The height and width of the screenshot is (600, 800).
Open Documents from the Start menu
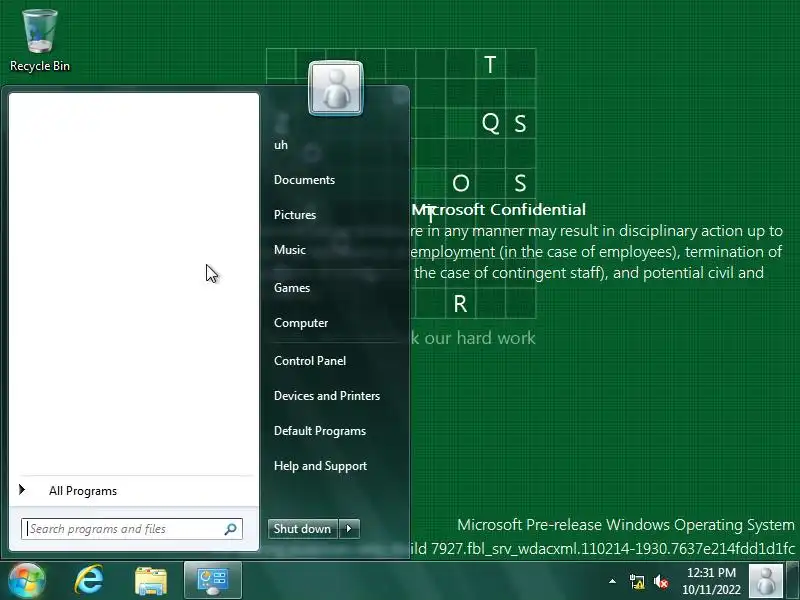point(305,180)
